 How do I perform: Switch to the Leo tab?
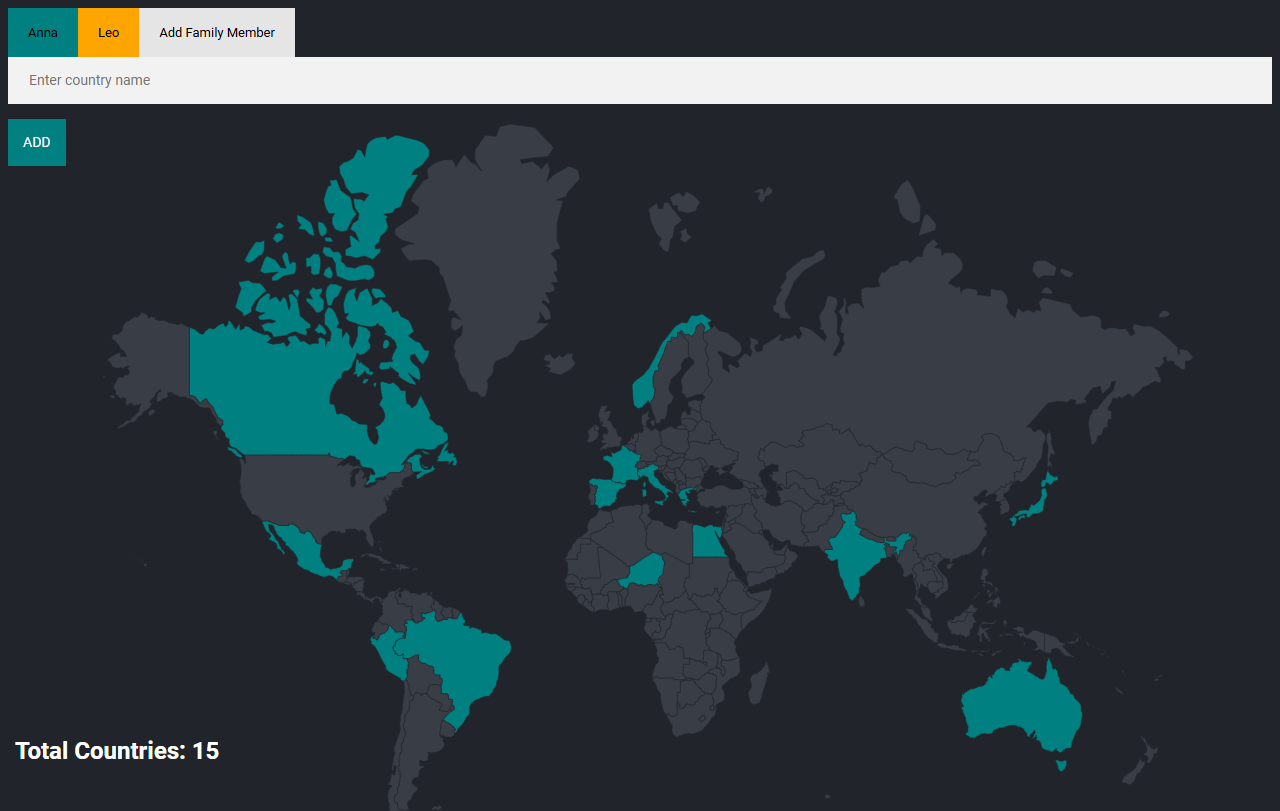coord(108,32)
